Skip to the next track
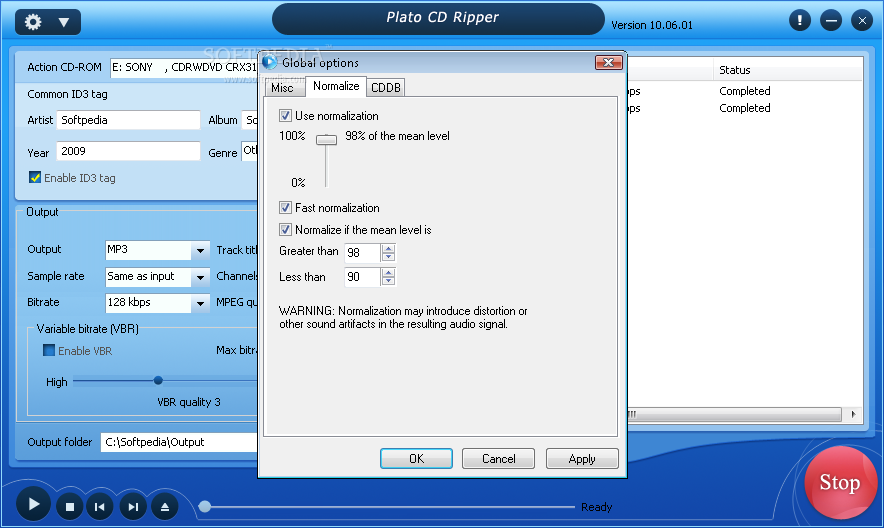 (133, 507)
